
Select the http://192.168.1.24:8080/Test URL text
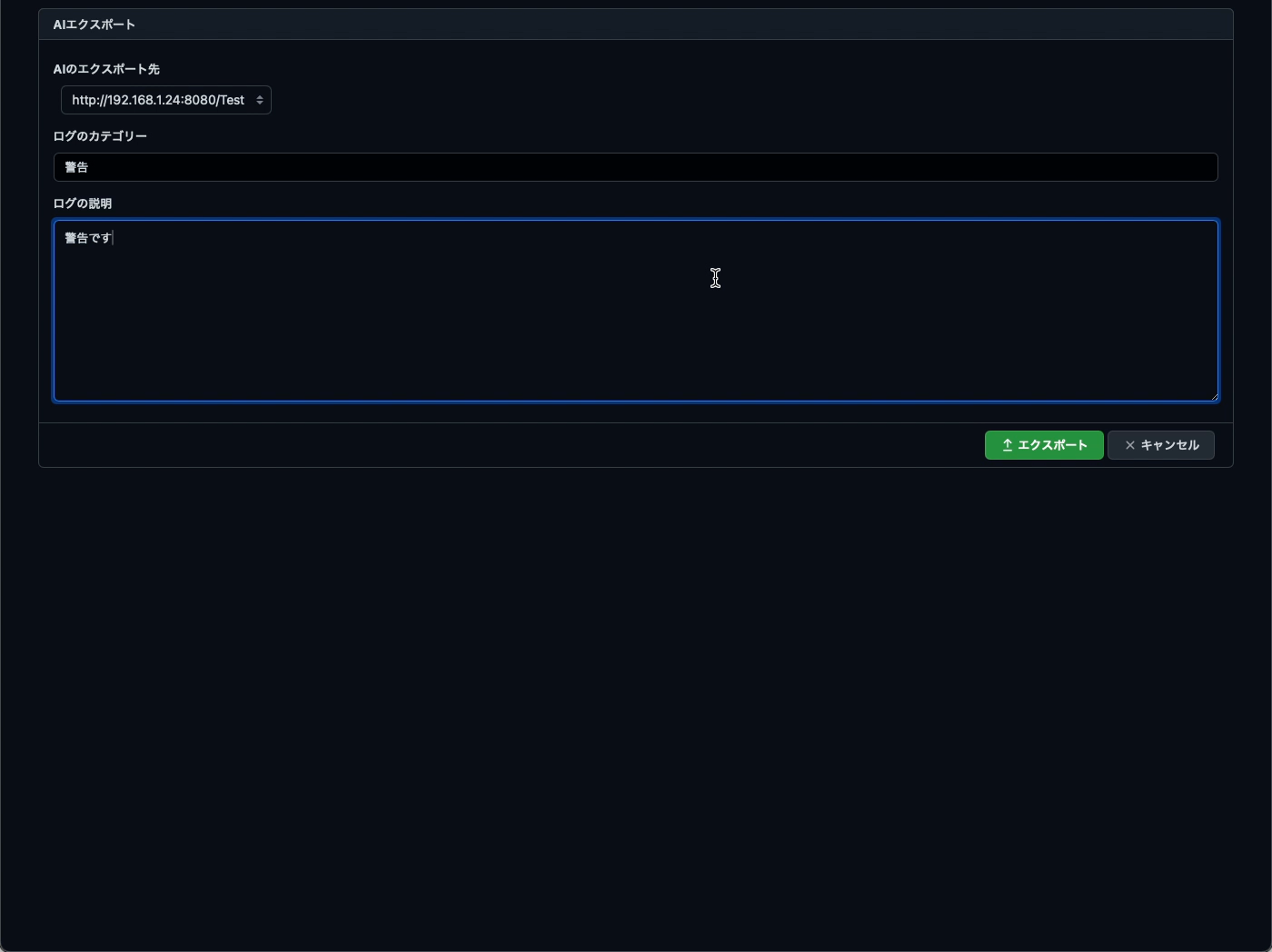(157, 100)
